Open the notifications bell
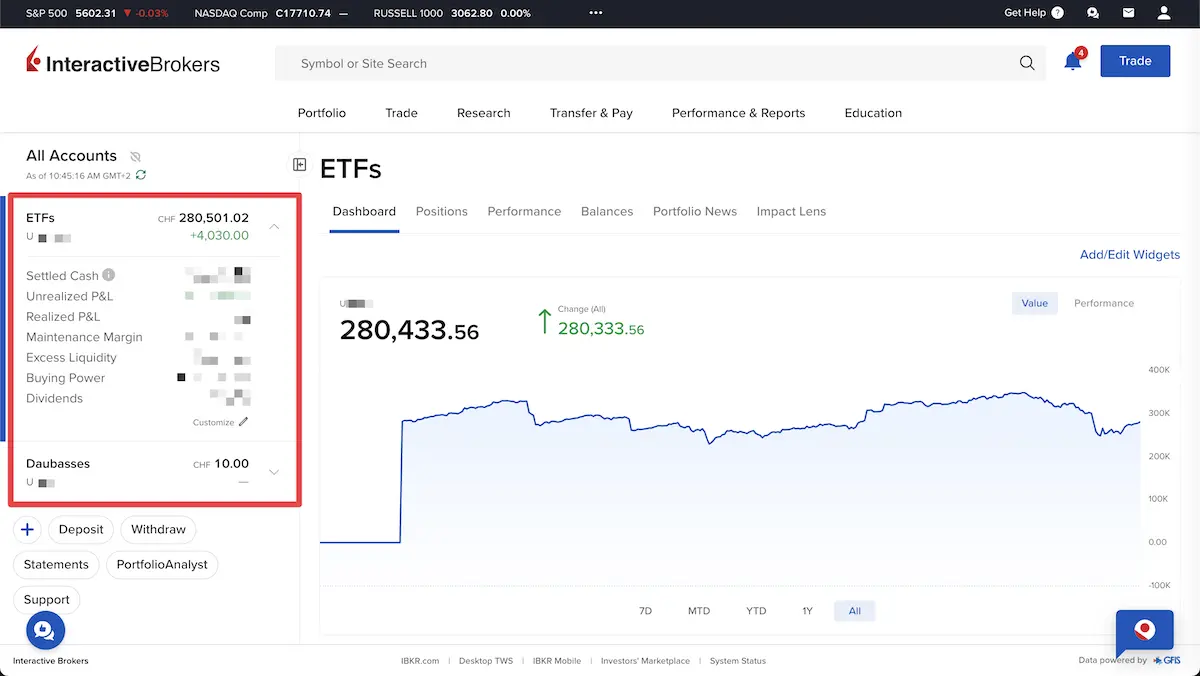The width and height of the screenshot is (1200, 676). coord(1073,61)
